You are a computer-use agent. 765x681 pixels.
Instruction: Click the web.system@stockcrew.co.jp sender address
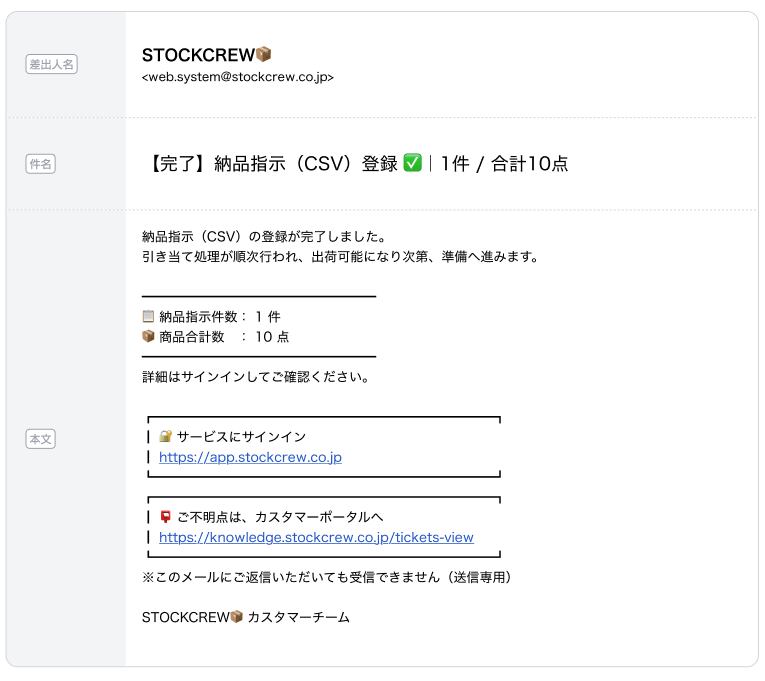click(238, 76)
